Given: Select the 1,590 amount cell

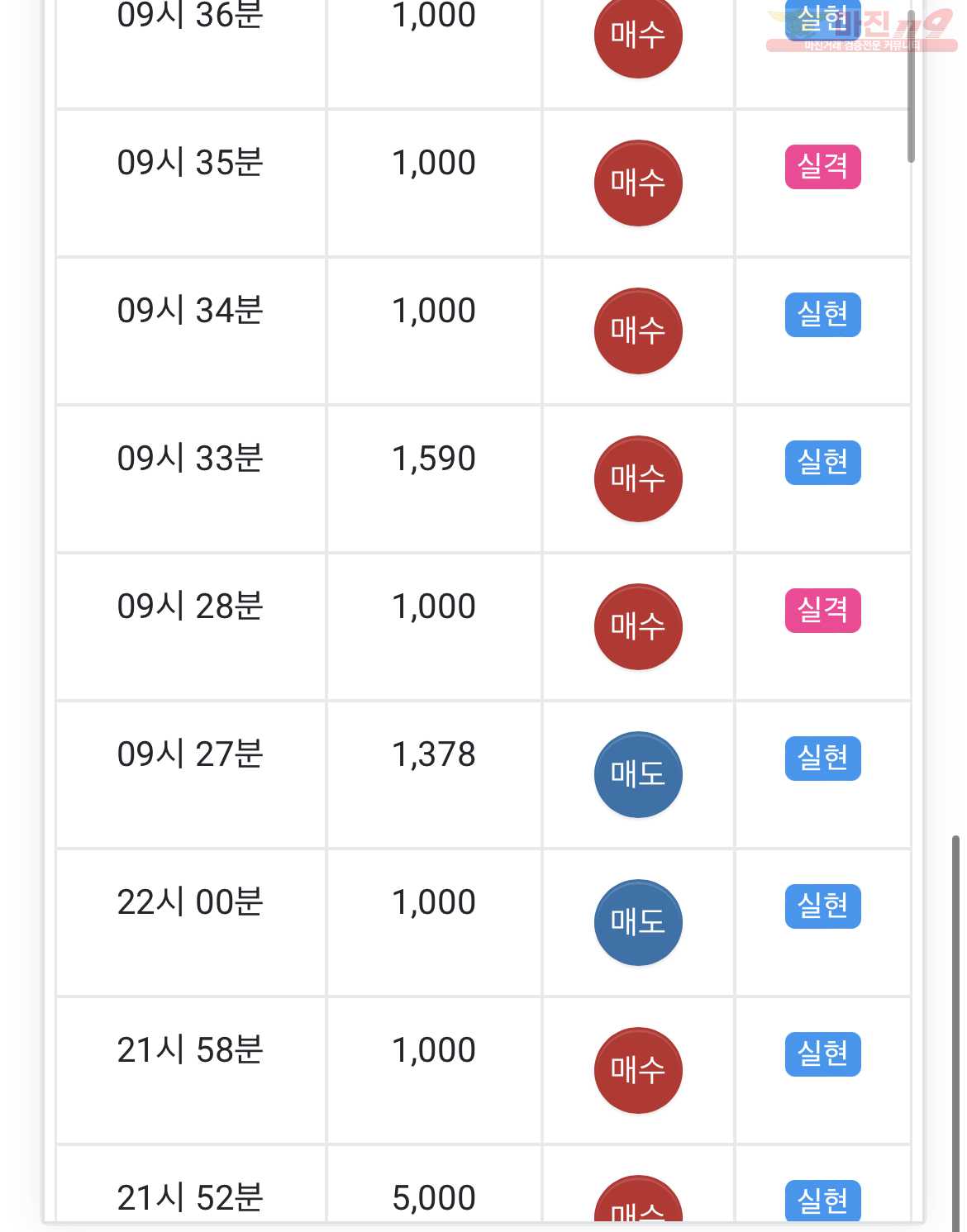Looking at the screenshot, I should [434, 478].
